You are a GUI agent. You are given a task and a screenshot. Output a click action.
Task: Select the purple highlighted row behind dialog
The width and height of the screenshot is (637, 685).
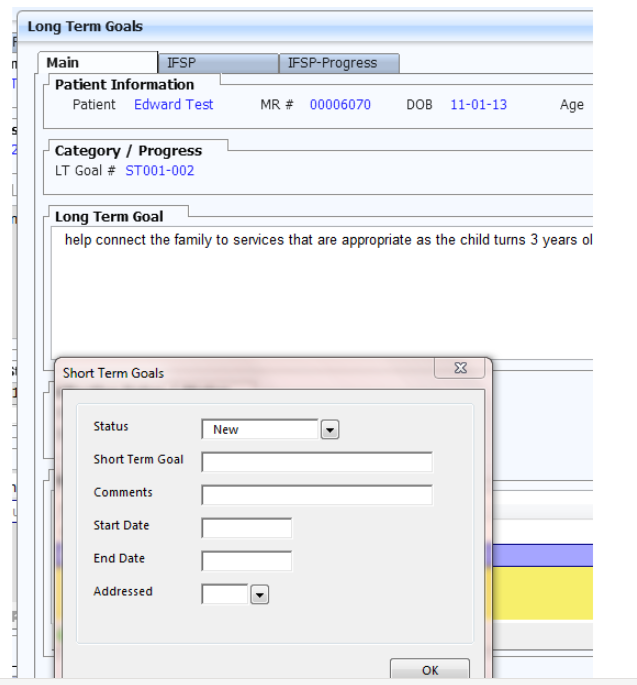pyautogui.click(x=540, y=555)
